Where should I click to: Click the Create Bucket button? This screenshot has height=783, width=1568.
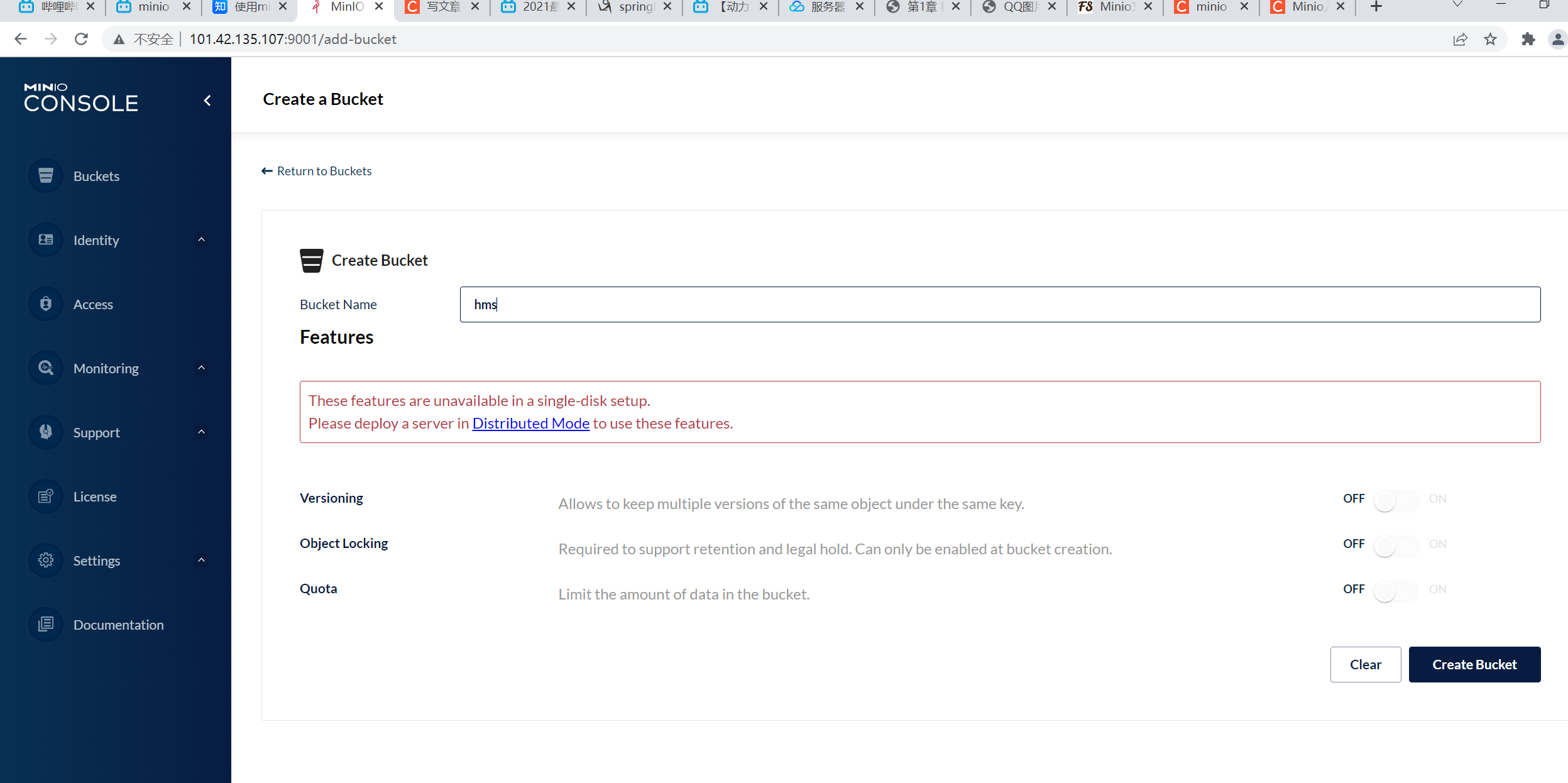(x=1474, y=664)
